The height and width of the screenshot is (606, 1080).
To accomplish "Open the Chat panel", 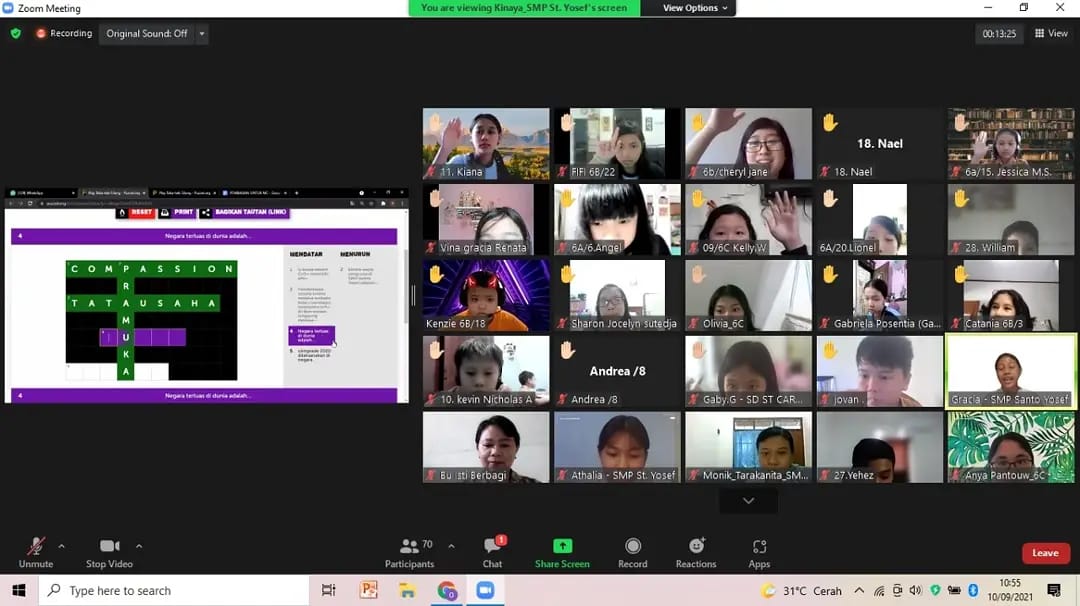I will (492, 551).
